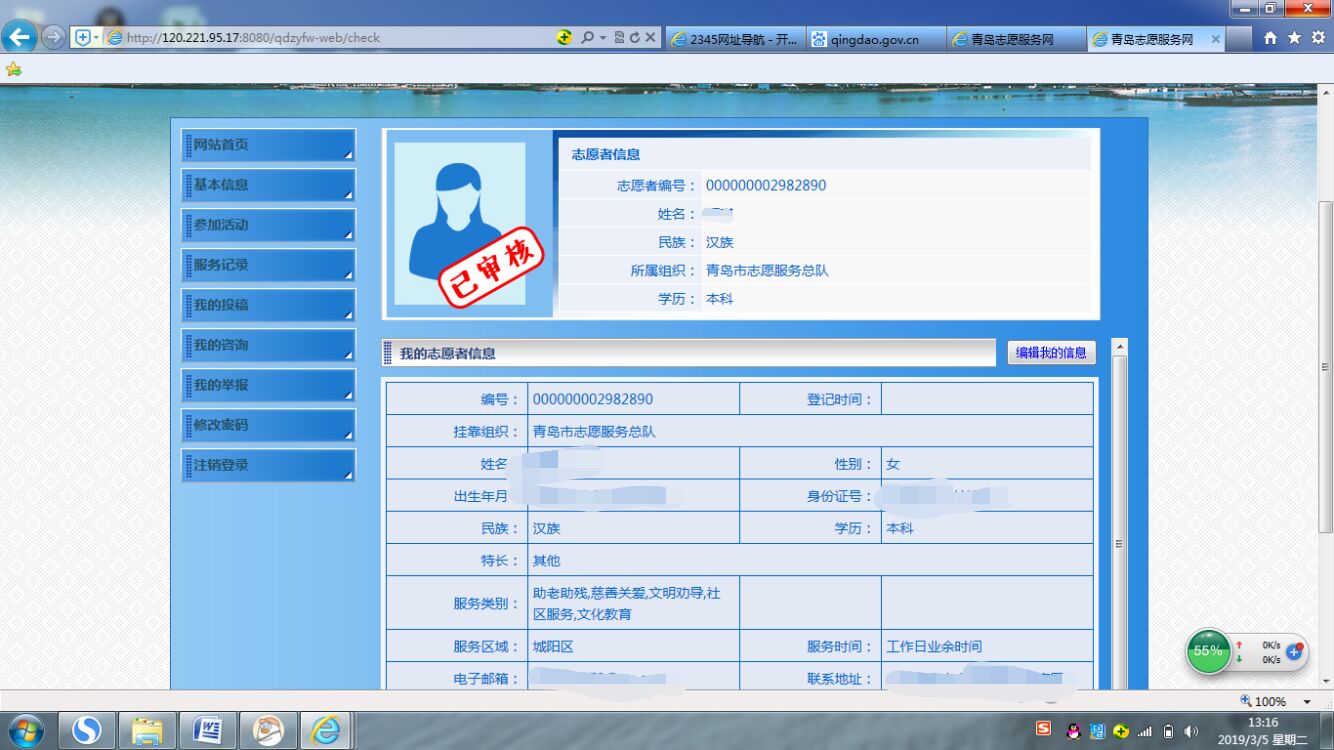Open Word from the taskbar
The image size is (1334, 750).
click(207, 730)
